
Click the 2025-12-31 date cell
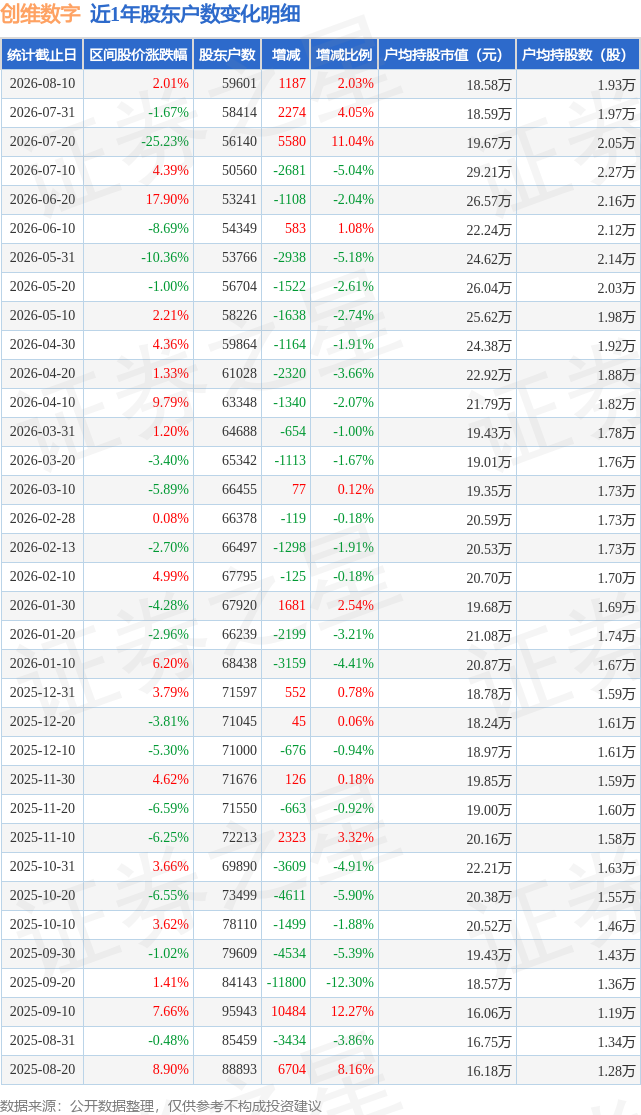[x=42, y=692]
